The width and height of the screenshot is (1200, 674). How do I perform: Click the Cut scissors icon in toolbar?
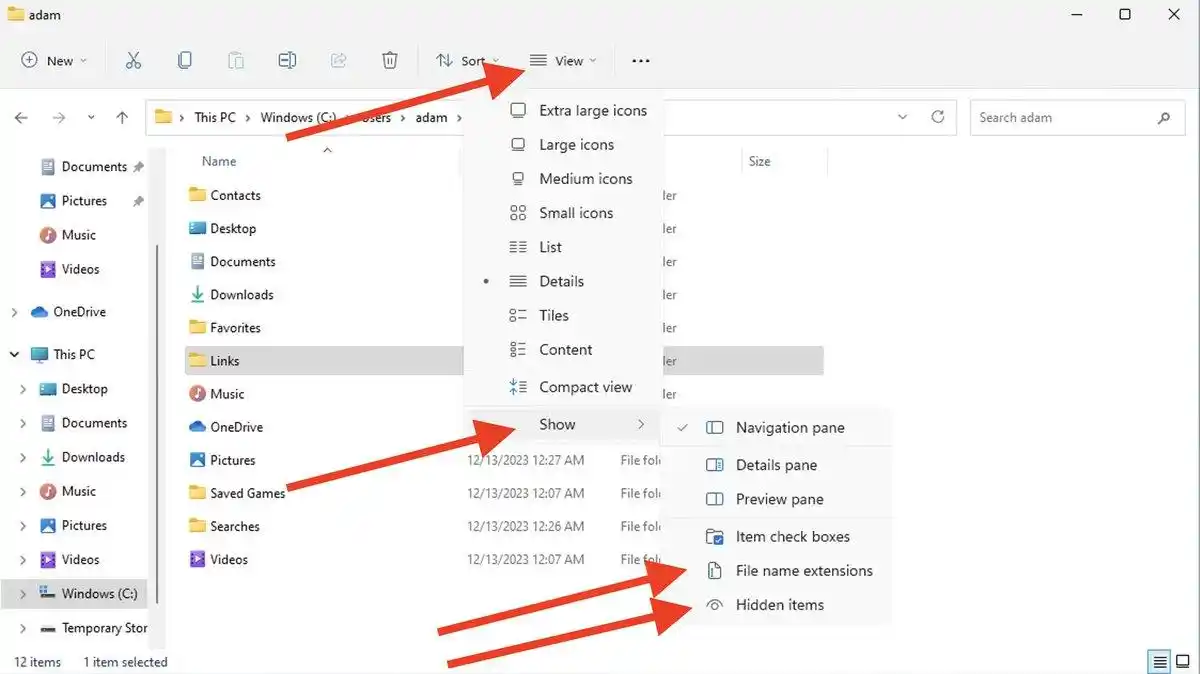(133, 61)
